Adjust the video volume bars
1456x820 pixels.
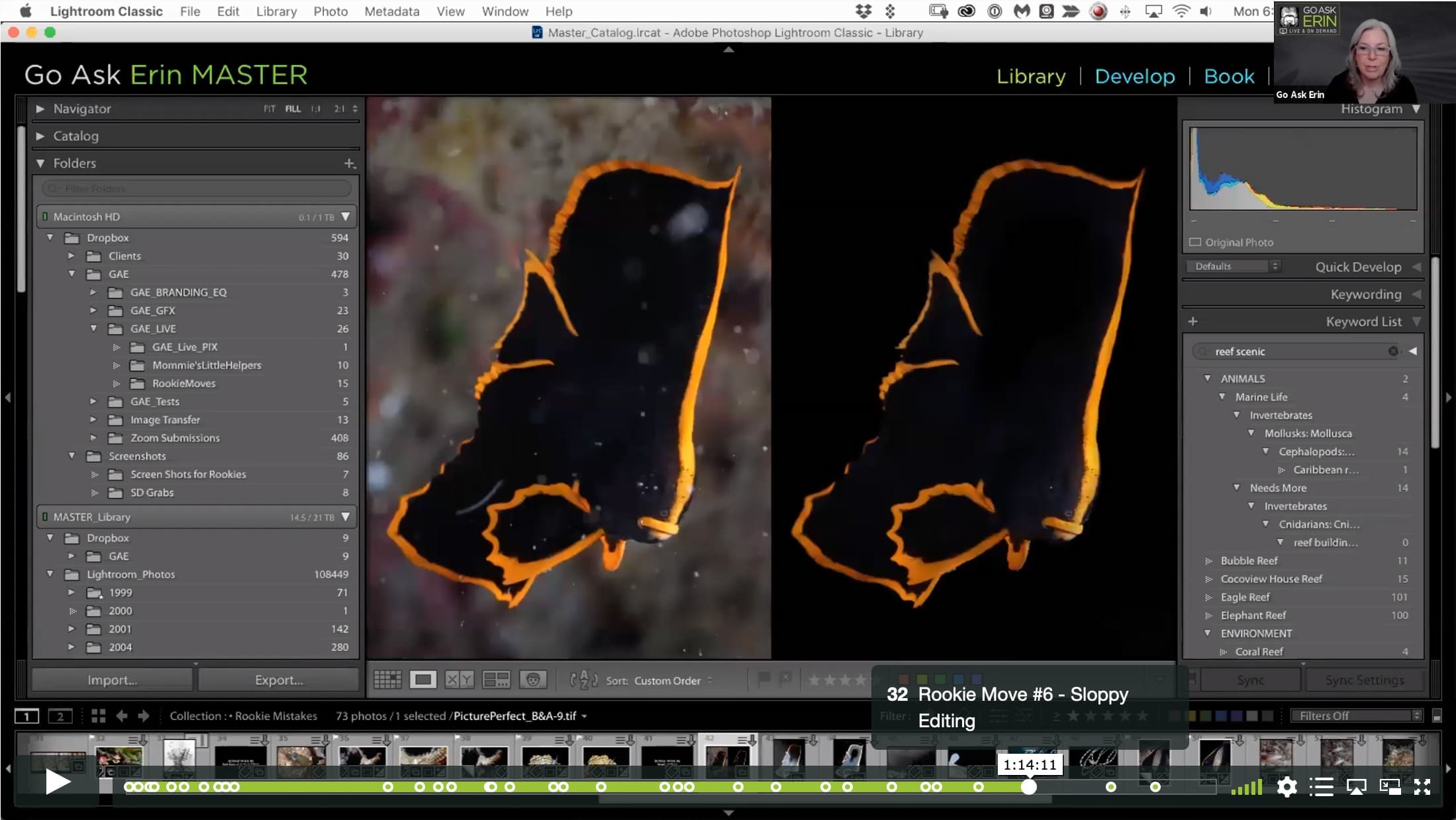pyautogui.click(x=1246, y=787)
